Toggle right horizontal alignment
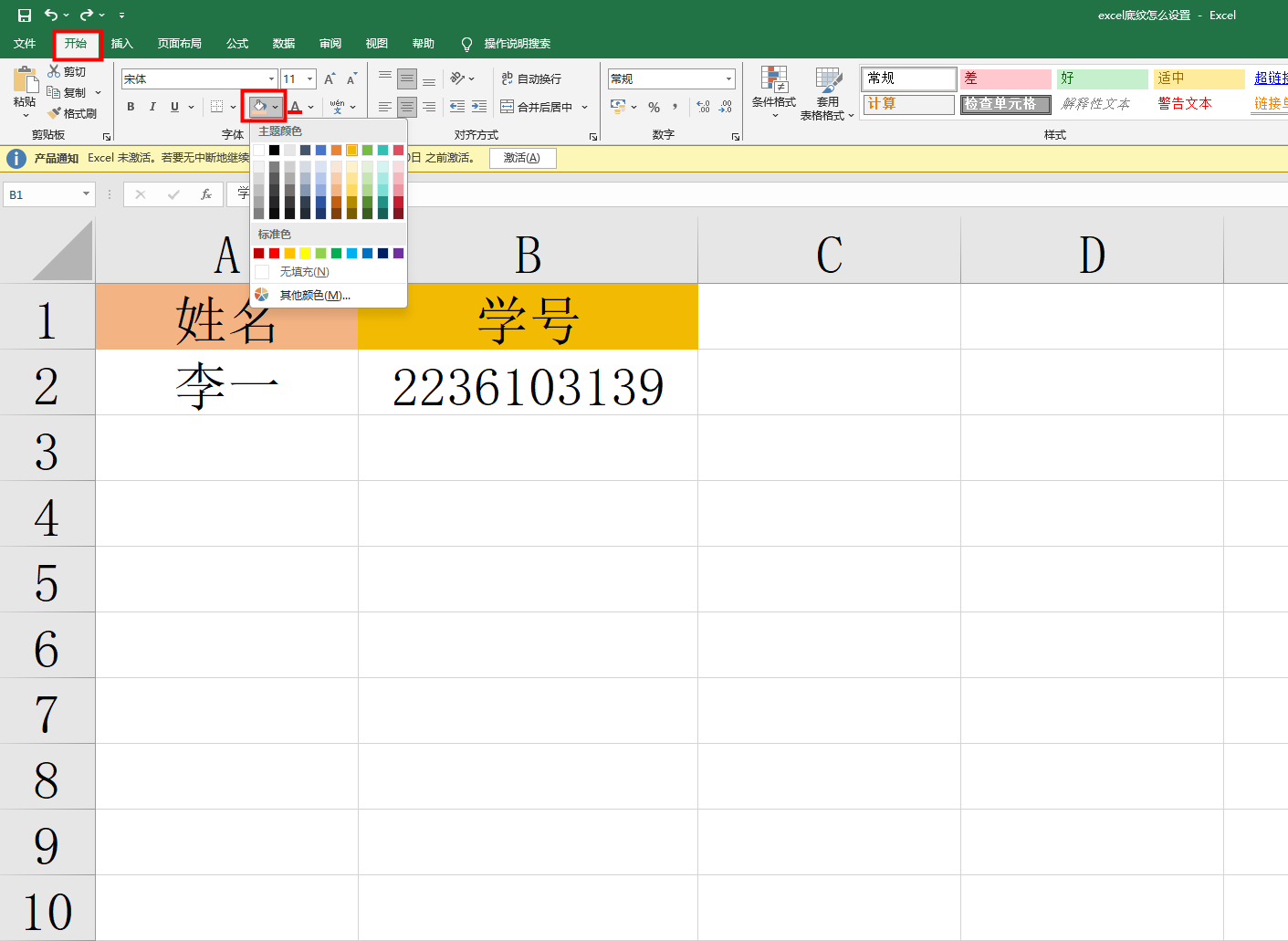 429,107
